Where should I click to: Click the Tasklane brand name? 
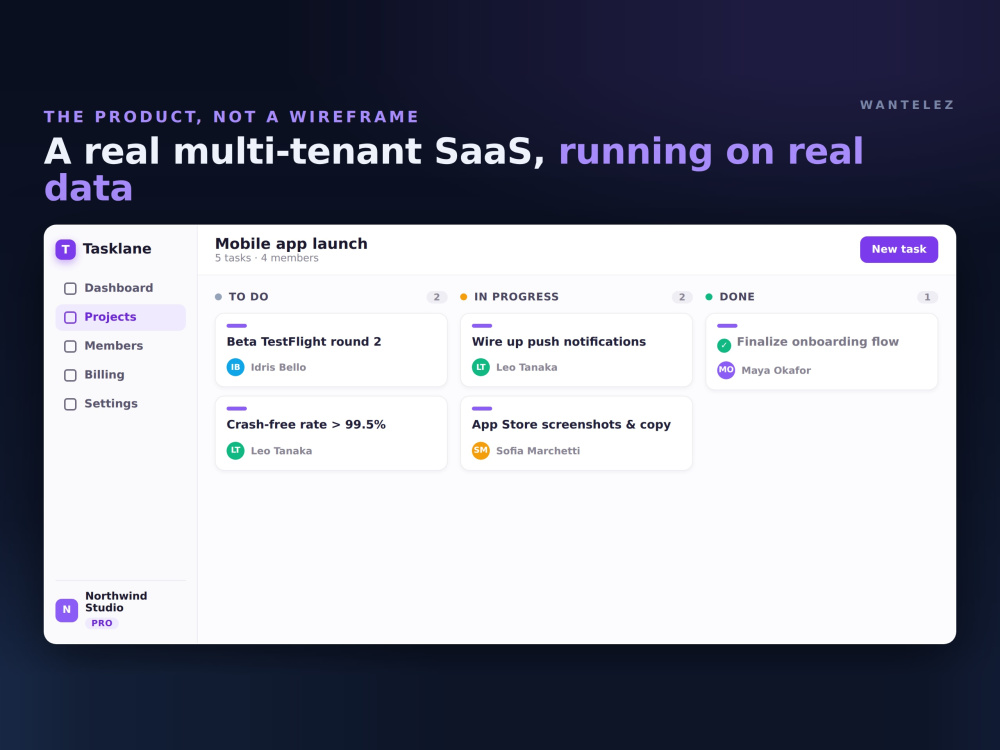[x=117, y=249]
